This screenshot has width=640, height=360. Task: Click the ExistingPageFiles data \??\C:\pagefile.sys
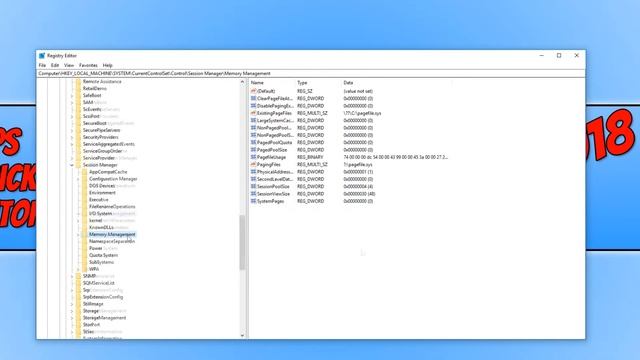pyautogui.click(x=362, y=113)
